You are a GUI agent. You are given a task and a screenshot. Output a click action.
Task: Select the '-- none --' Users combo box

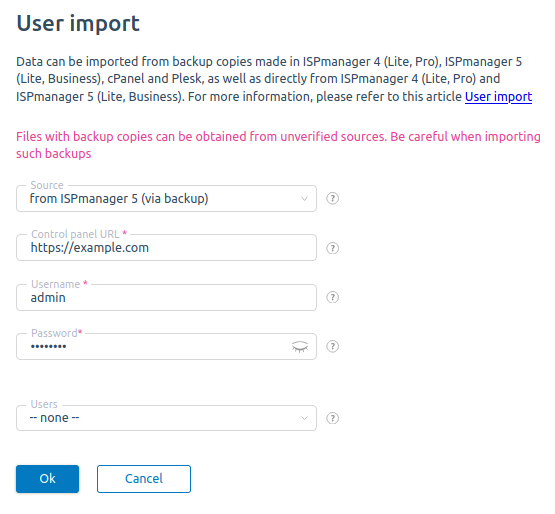pos(166,418)
